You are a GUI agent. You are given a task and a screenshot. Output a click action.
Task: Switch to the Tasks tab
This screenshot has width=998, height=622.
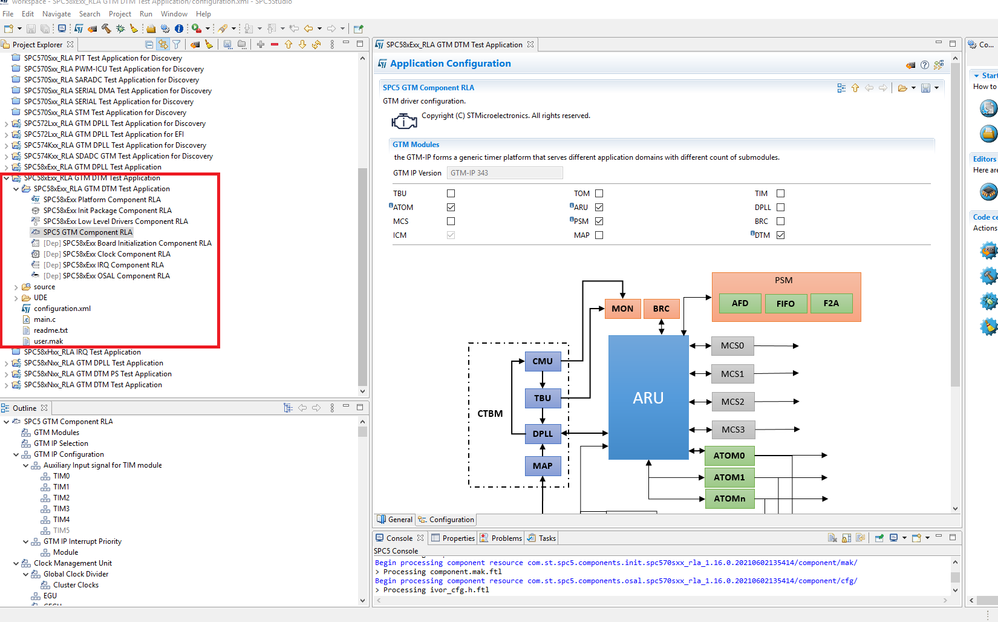coord(542,538)
